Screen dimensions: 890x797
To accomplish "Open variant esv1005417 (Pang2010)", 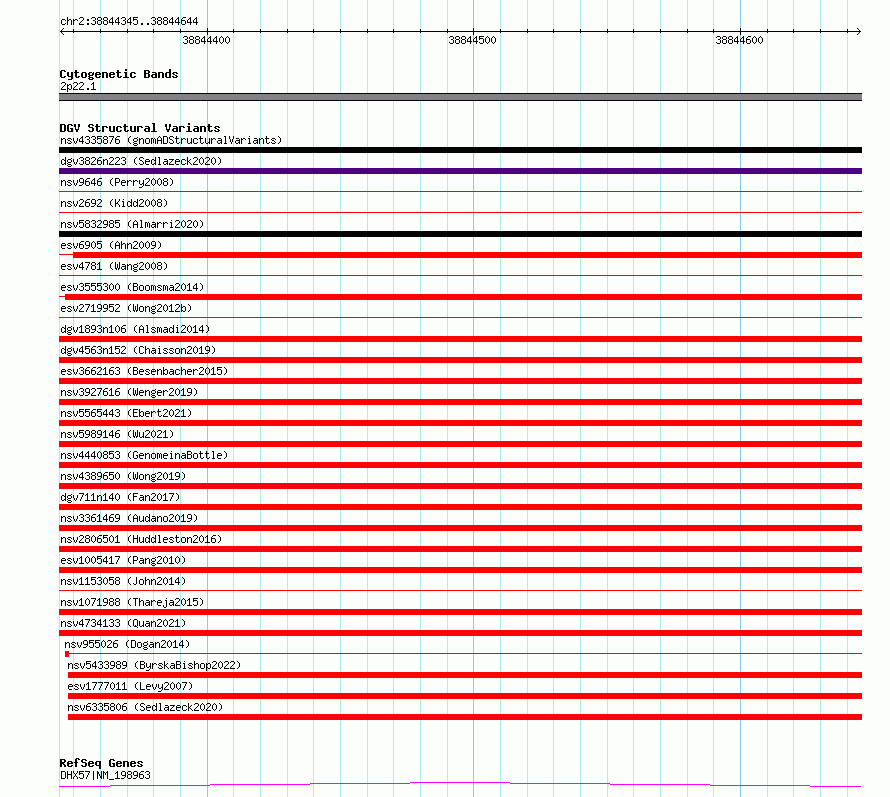I will [123, 560].
